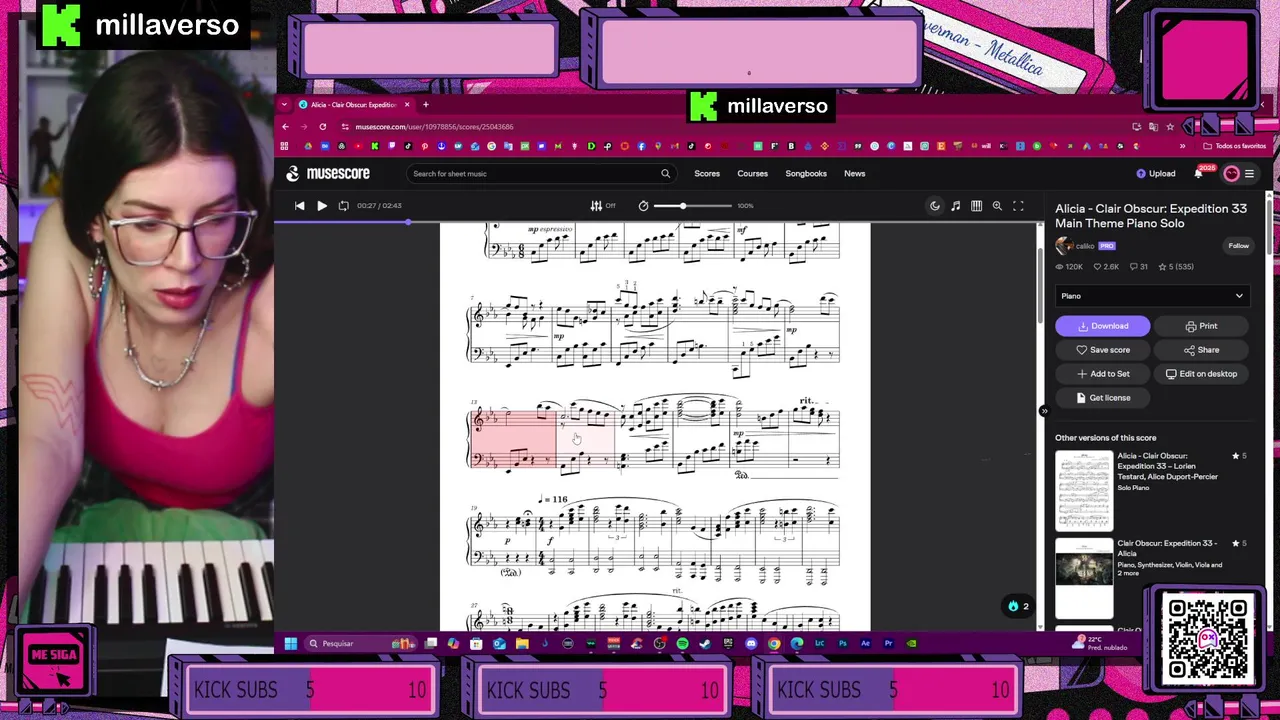Seek on the purple playback progress bar
The height and width of the screenshot is (720, 1280).
tap(658, 221)
